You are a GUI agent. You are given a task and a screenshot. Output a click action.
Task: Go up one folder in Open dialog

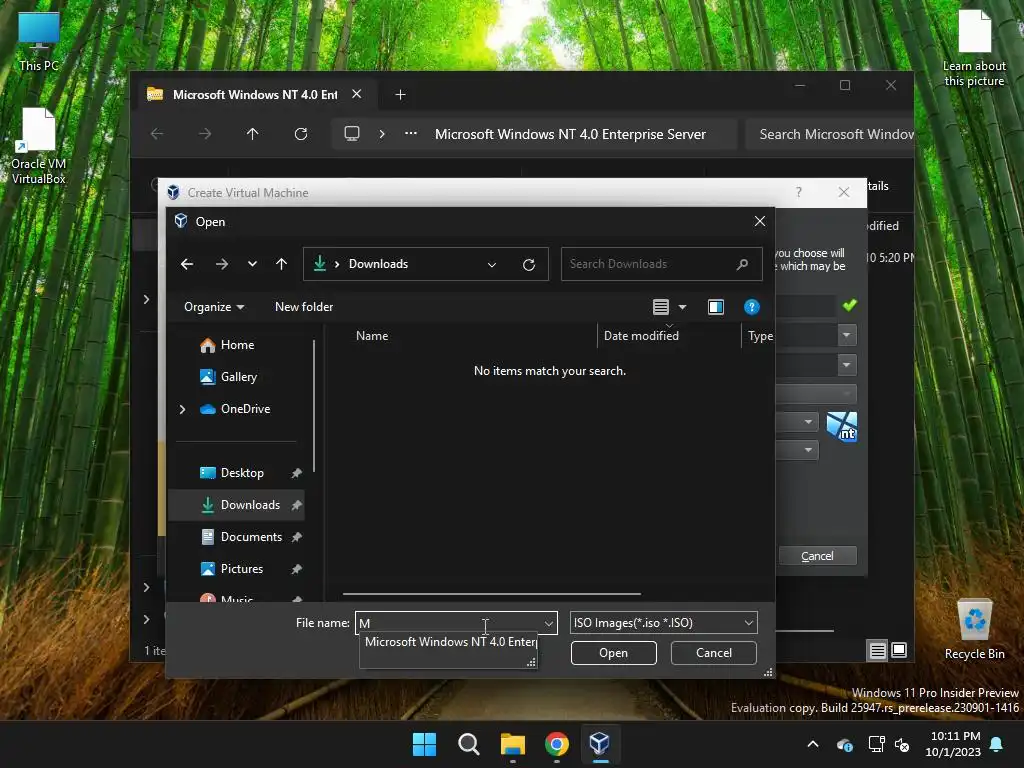tap(281, 264)
